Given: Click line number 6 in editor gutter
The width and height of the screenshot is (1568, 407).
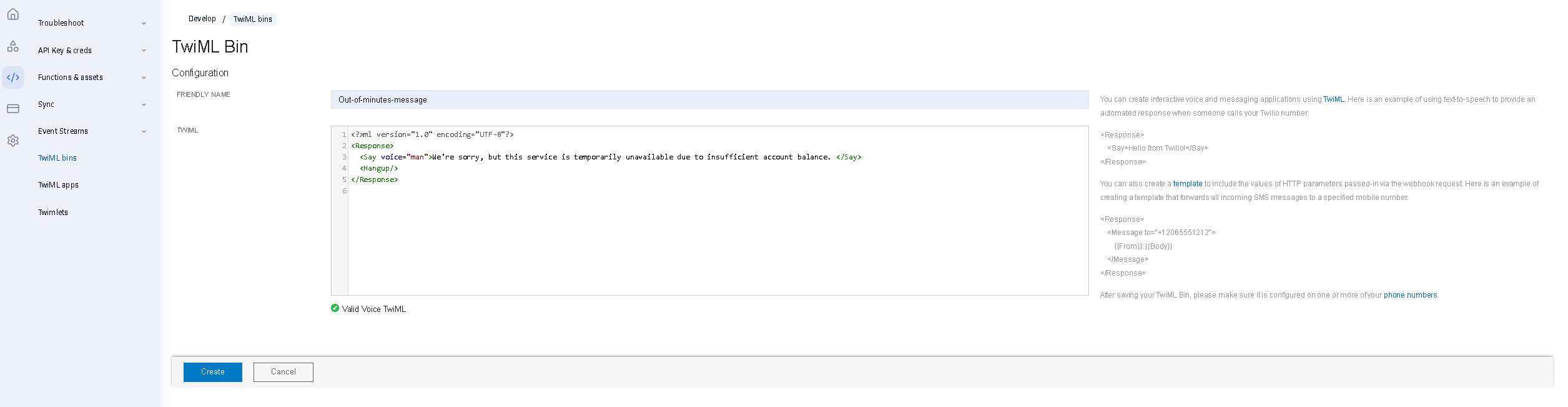Looking at the screenshot, I should point(344,191).
